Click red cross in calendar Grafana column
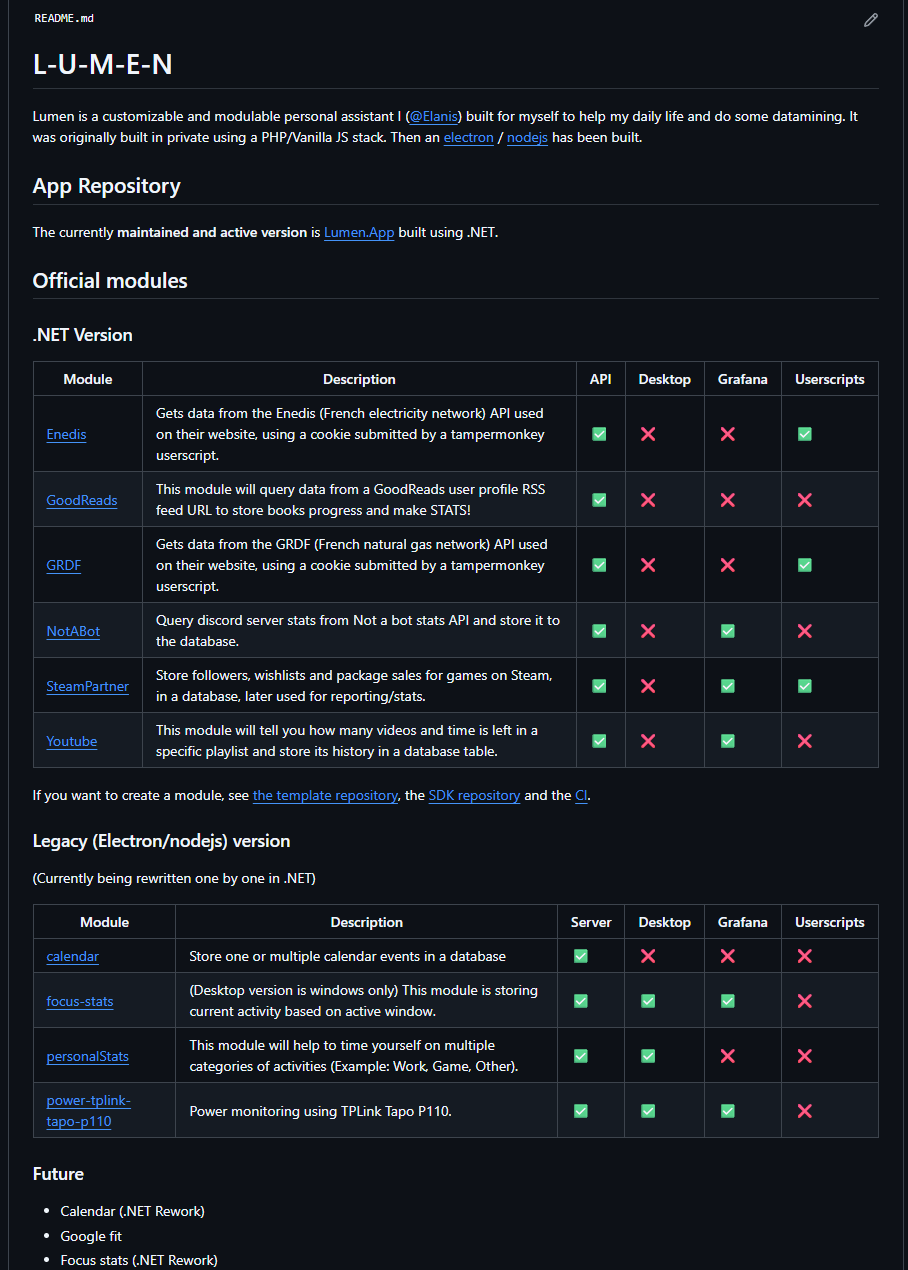Screen dimensions: 908x1270 [x=728, y=956]
